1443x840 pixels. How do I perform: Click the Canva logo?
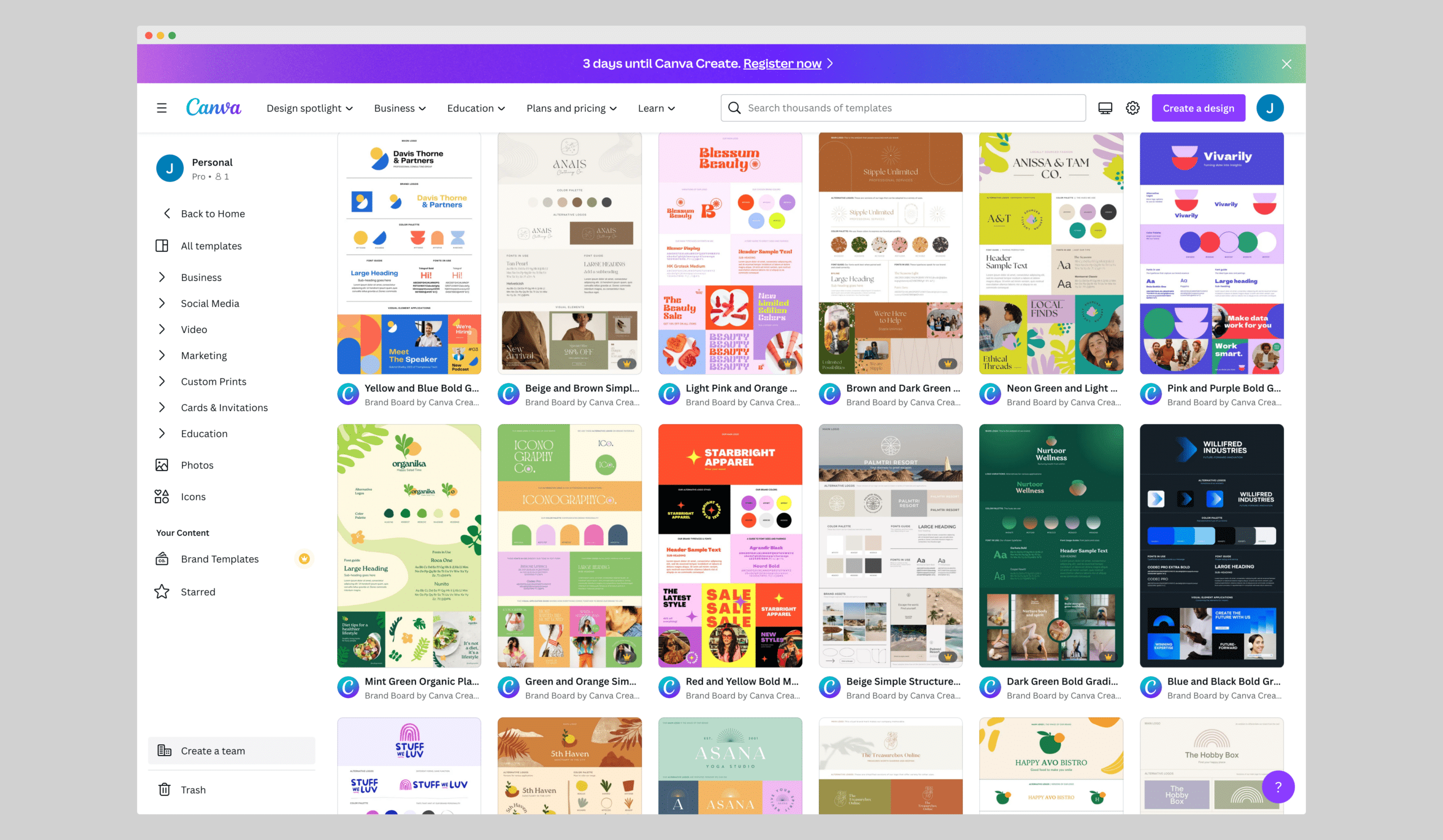214,108
